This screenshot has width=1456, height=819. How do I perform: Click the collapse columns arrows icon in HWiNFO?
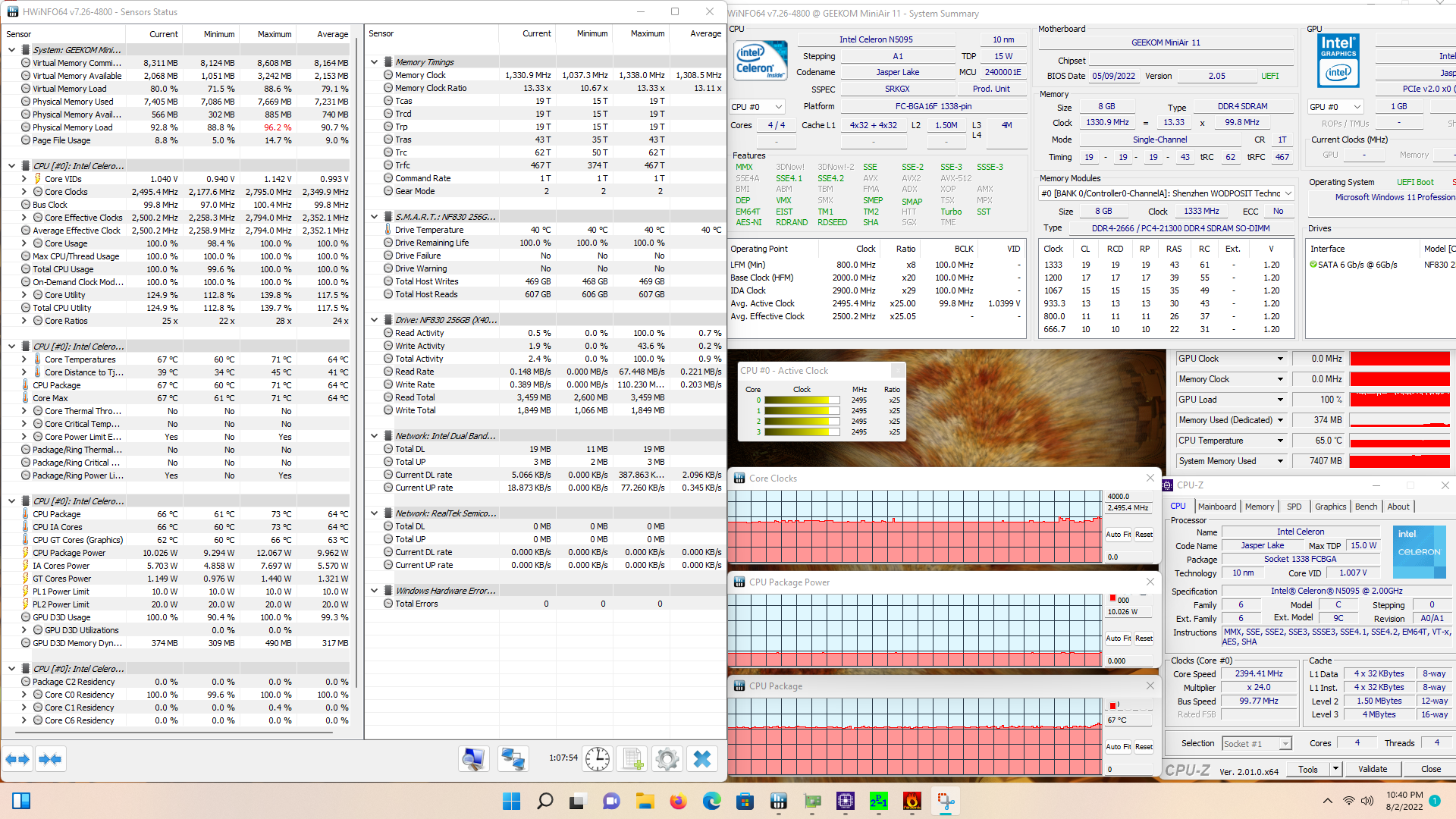[50, 759]
